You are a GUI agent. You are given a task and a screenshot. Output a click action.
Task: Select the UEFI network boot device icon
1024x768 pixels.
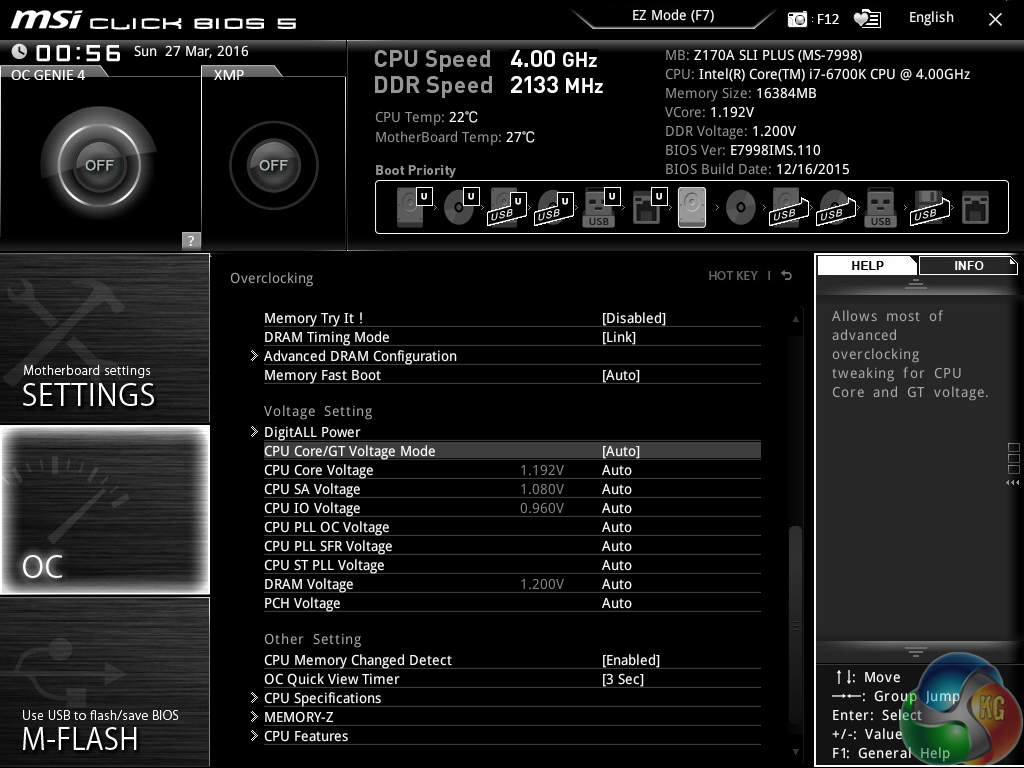649,207
